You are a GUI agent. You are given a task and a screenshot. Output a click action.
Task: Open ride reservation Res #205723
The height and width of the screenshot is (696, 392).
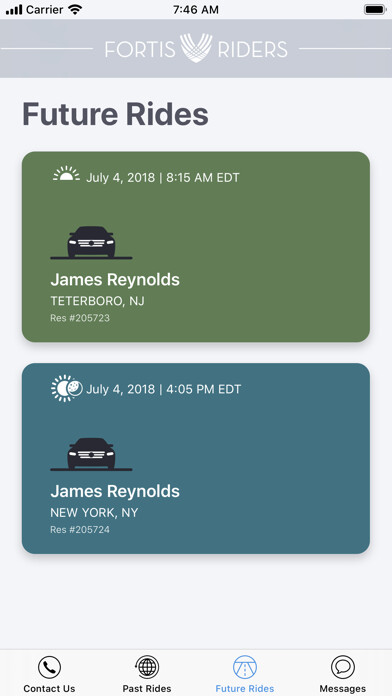pos(80,318)
